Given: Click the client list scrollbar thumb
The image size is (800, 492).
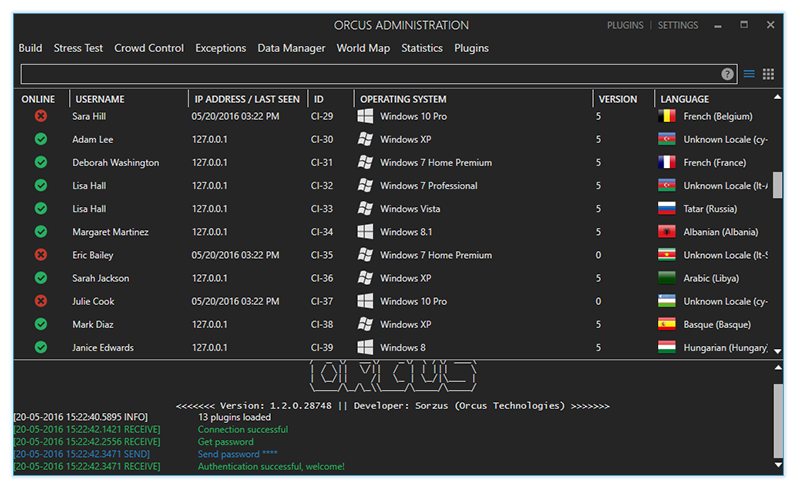Looking at the screenshot, I should 777,185.
